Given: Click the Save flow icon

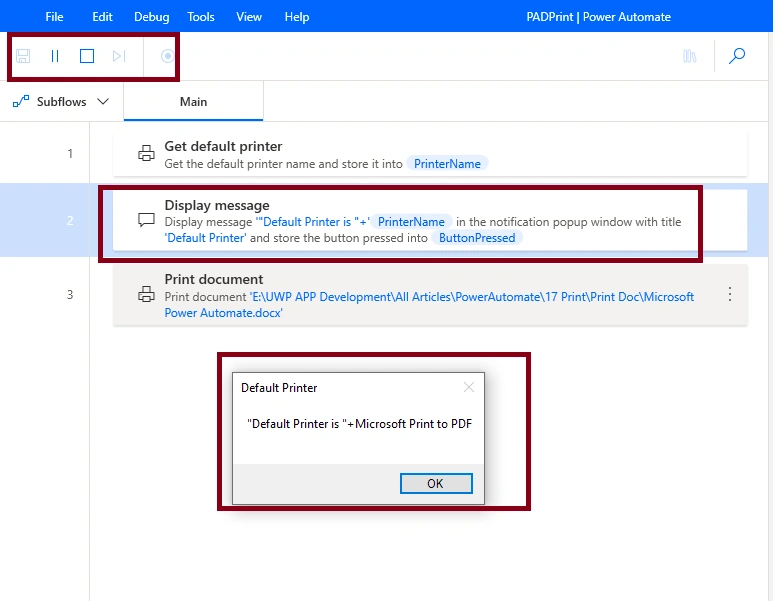Looking at the screenshot, I should coord(23,56).
